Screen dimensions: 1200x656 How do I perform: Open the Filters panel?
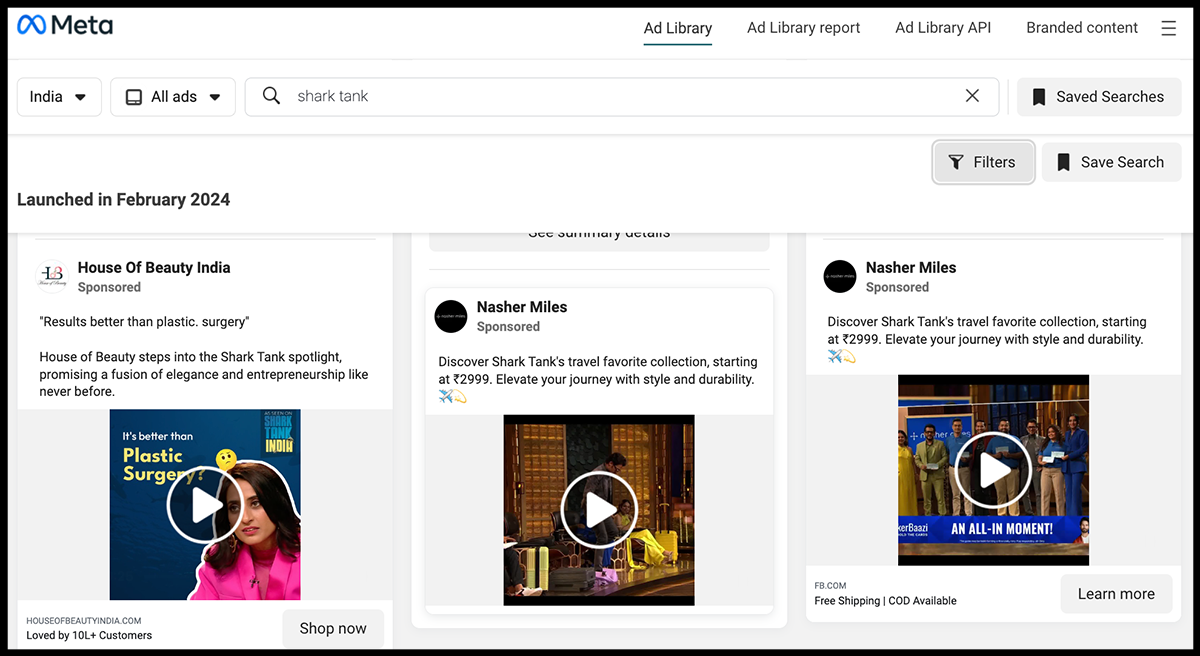[983, 162]
